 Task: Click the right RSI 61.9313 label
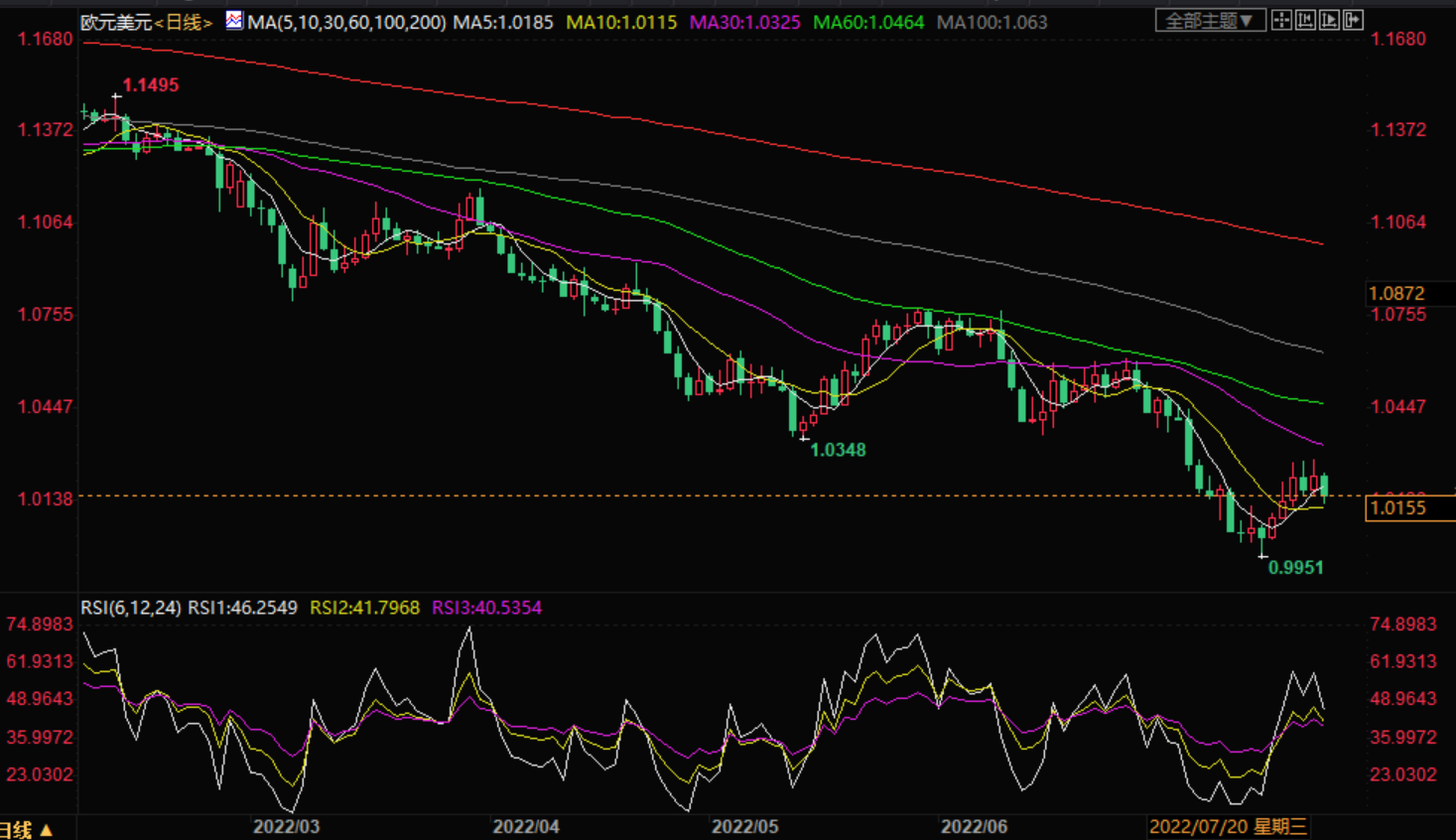[x=1403, y=661]
